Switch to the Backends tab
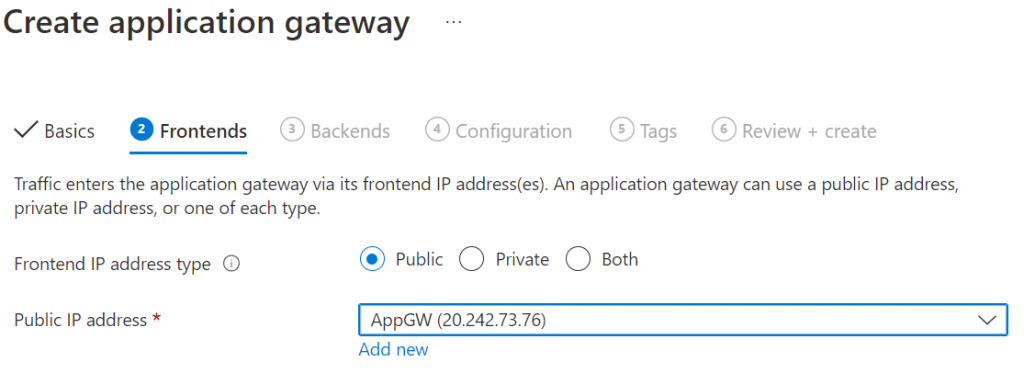 pyautogui.click(x=350, y=131)
